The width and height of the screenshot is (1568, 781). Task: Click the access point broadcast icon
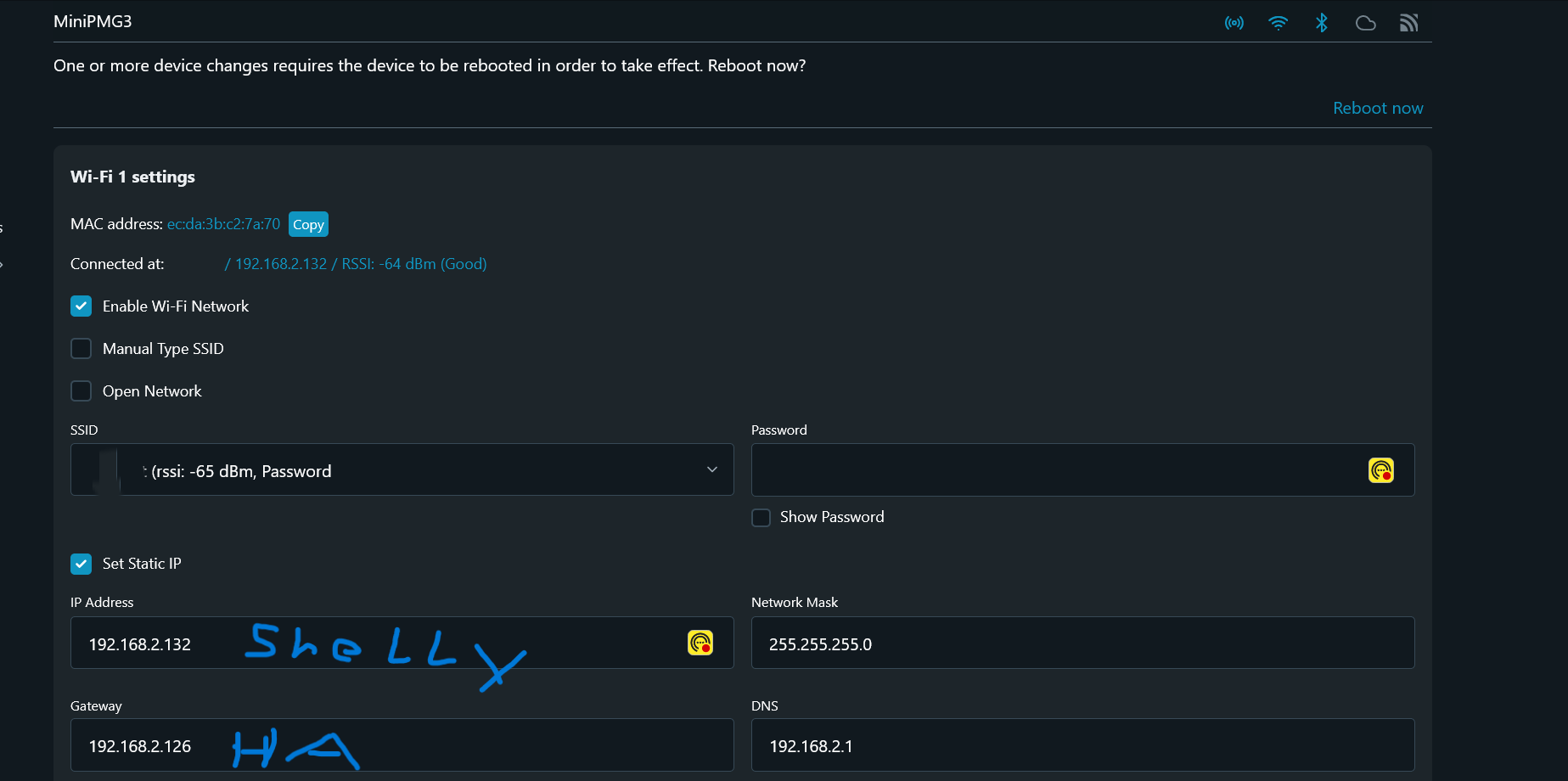pos(1234,23)
